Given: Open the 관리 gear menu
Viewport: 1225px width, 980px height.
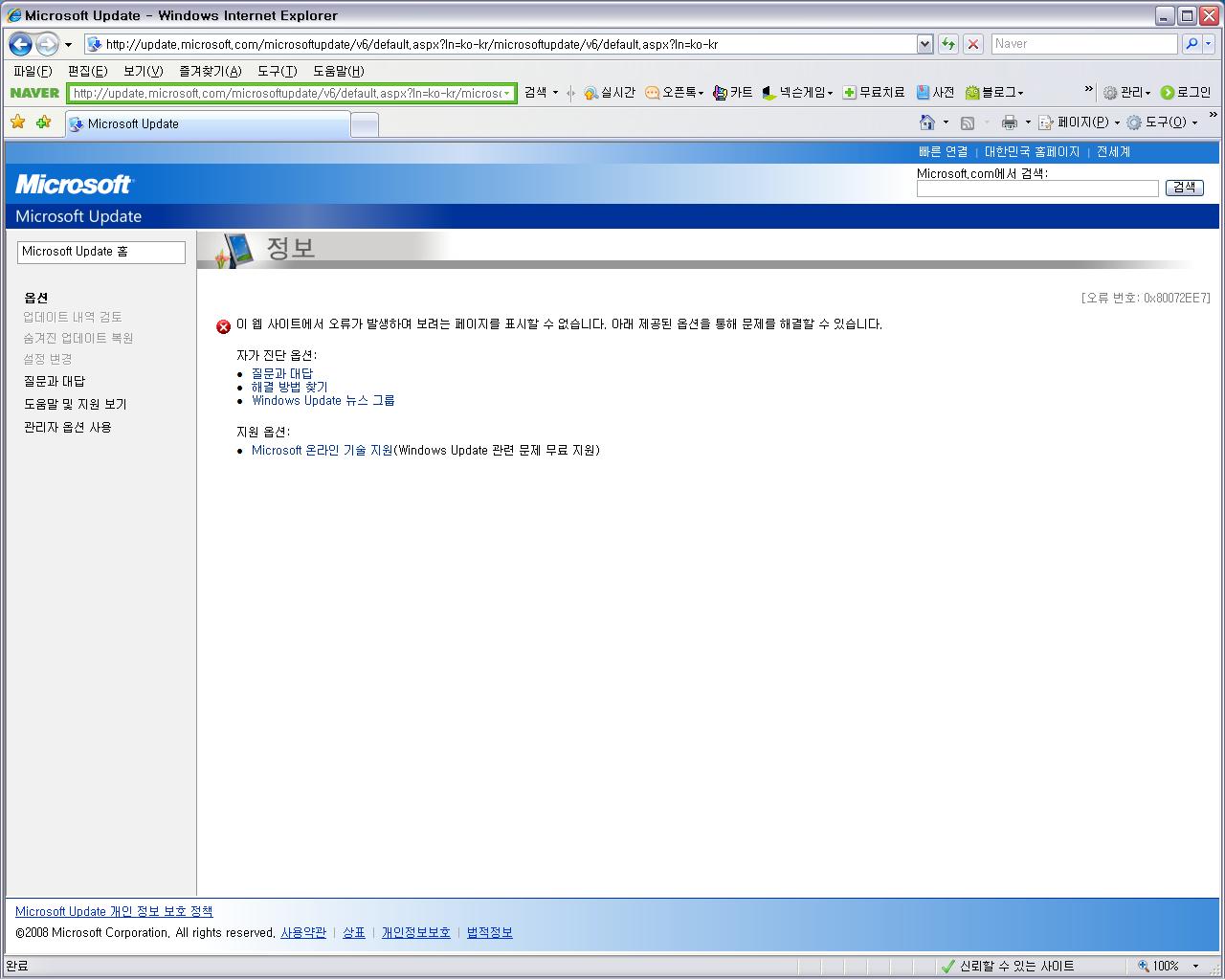Looking at the screenshot, I should point(1126,93).
